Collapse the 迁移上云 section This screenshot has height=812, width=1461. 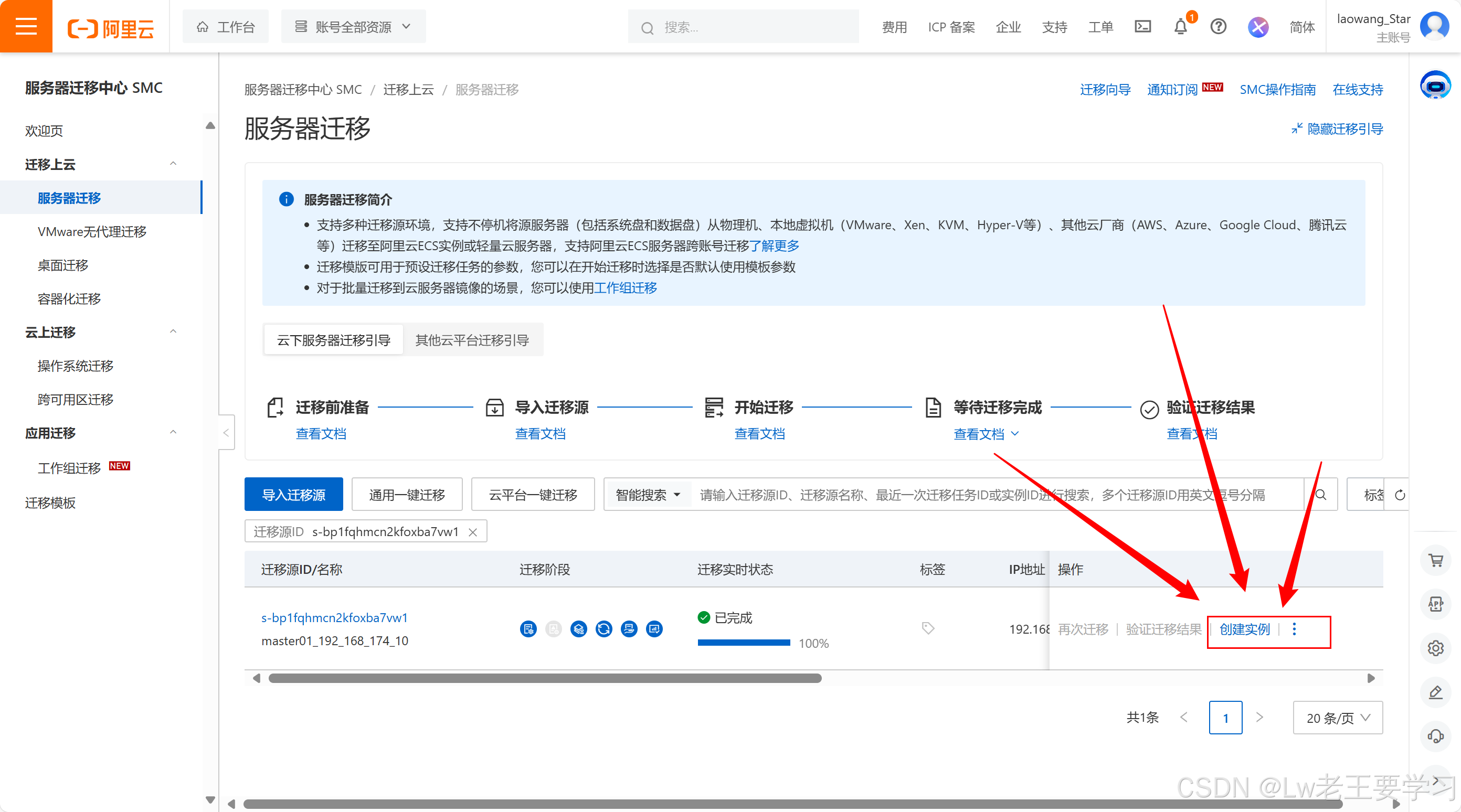click(173, 164)
